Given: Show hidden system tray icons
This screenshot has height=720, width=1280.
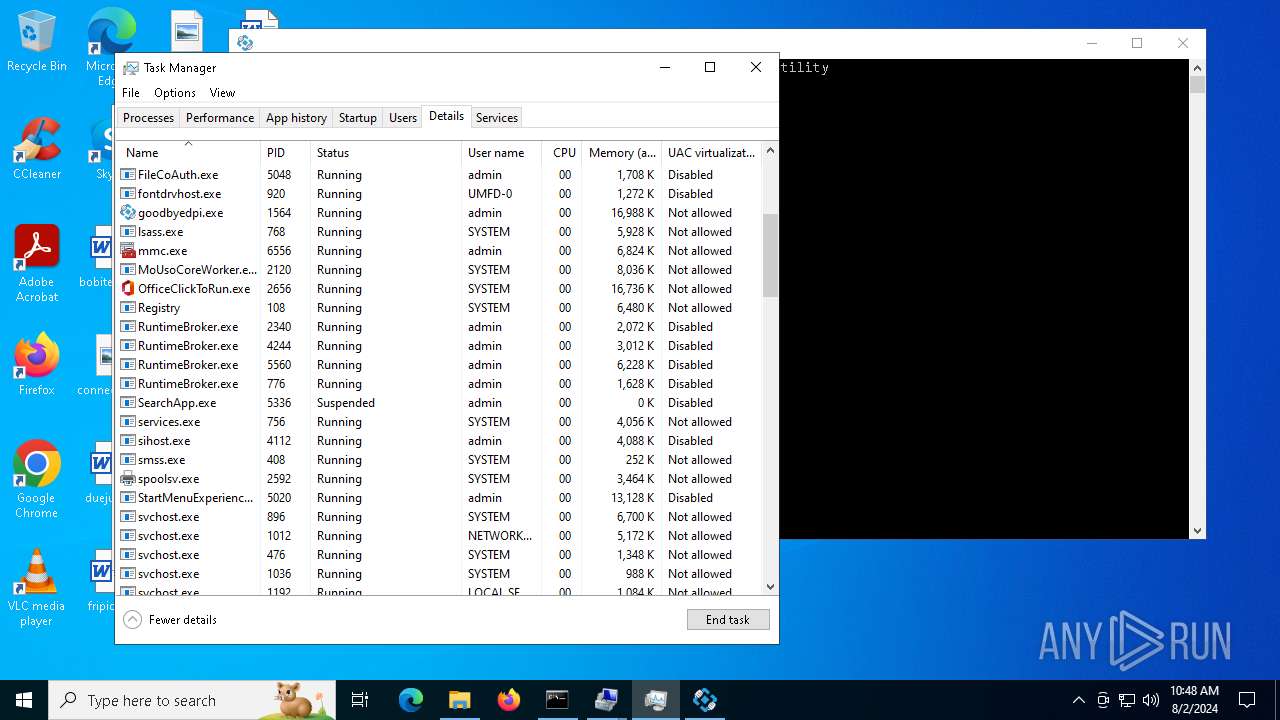Looking at the screenshot, I should coord(1078,700).
